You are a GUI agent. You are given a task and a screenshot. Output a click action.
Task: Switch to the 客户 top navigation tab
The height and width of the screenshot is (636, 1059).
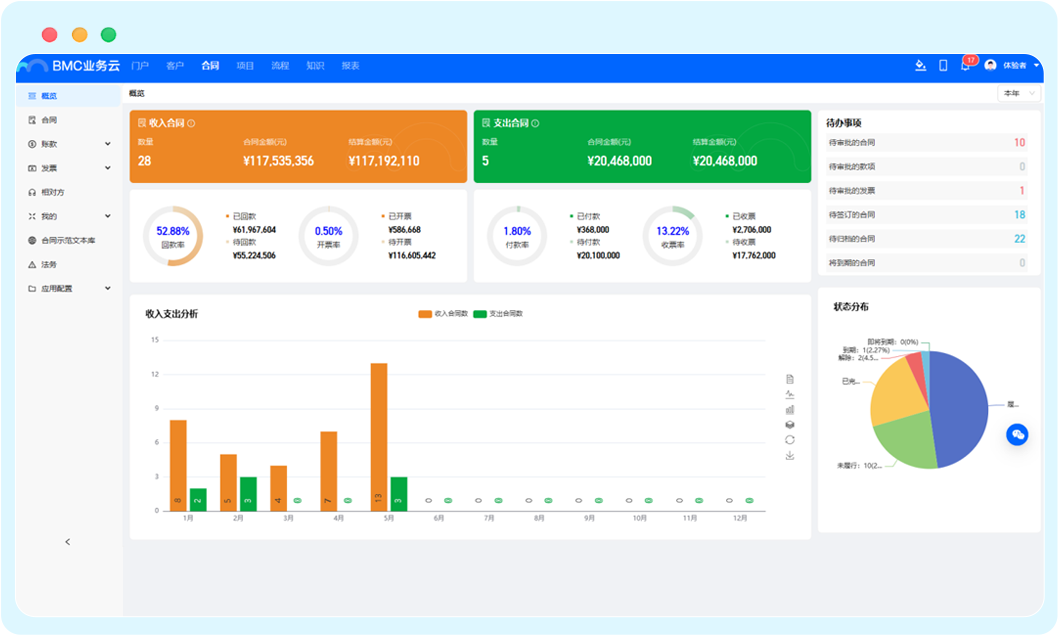point(175,66)
